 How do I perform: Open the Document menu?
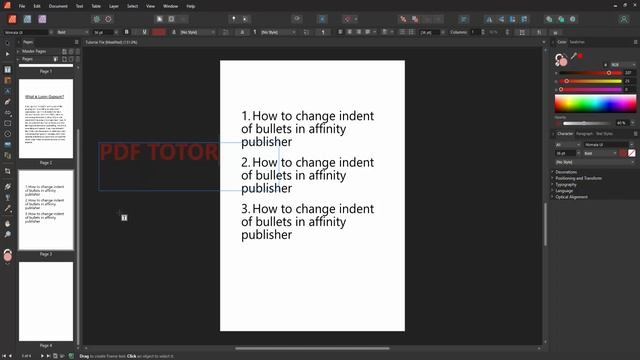coord(58,6)
